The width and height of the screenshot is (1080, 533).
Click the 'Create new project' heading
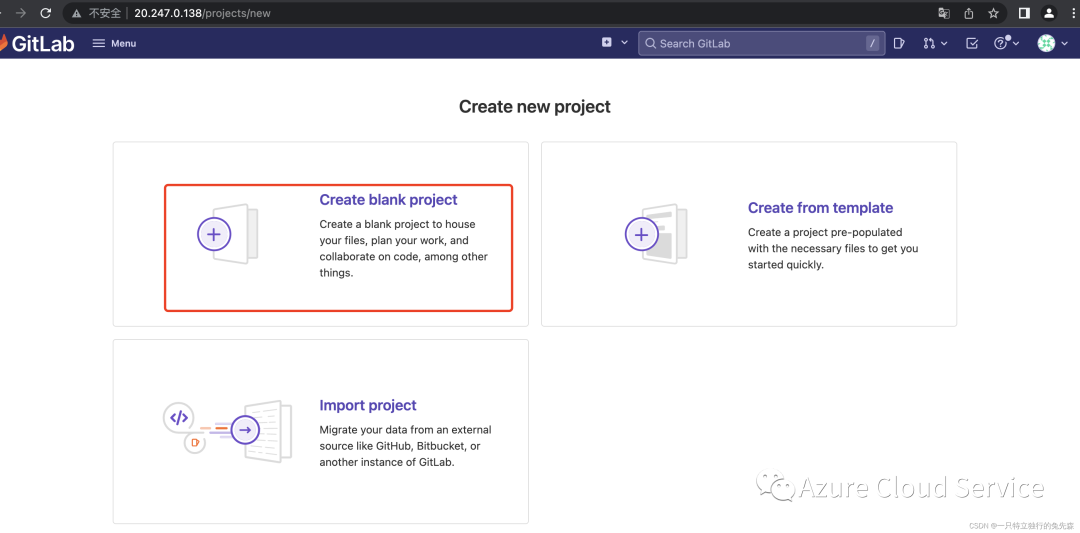tap(534, 107)
